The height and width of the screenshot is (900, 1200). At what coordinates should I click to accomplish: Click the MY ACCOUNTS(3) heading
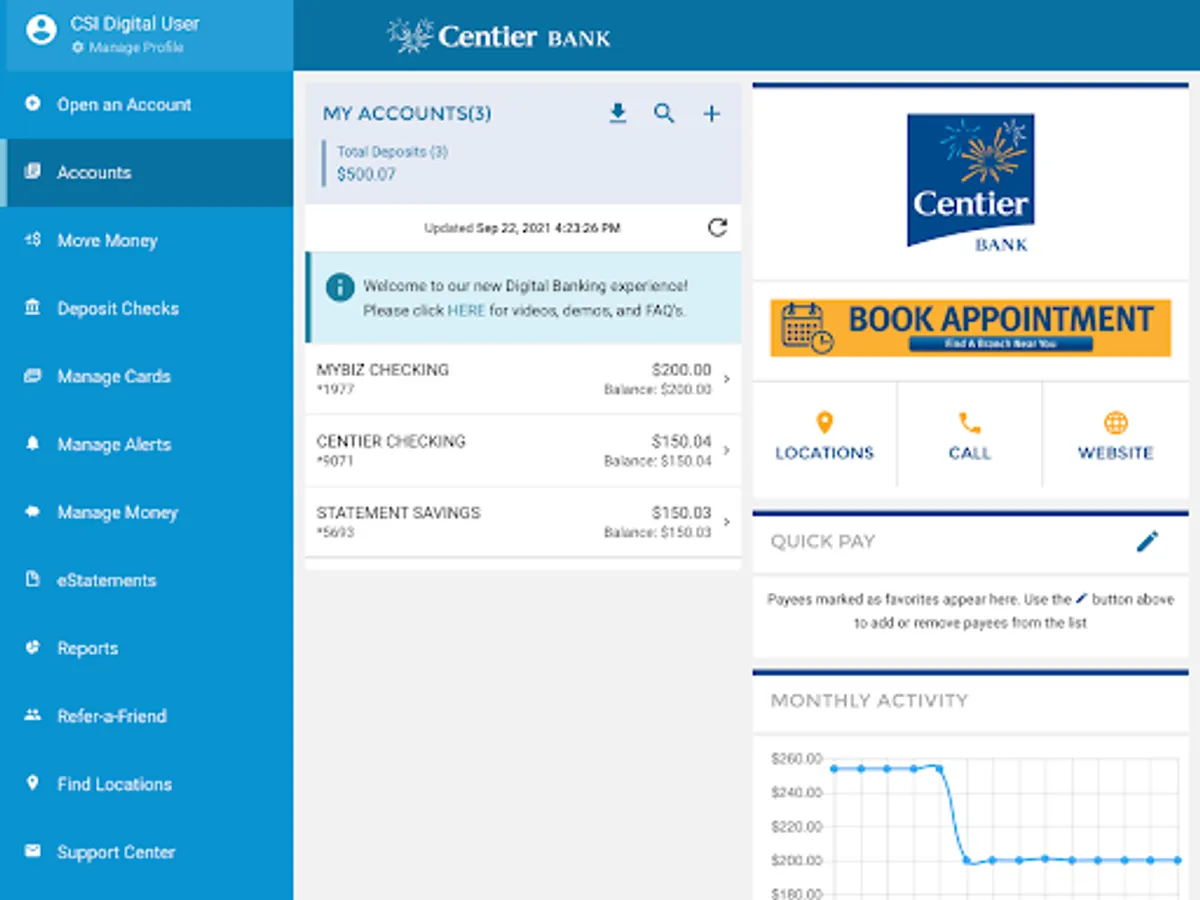407,114
